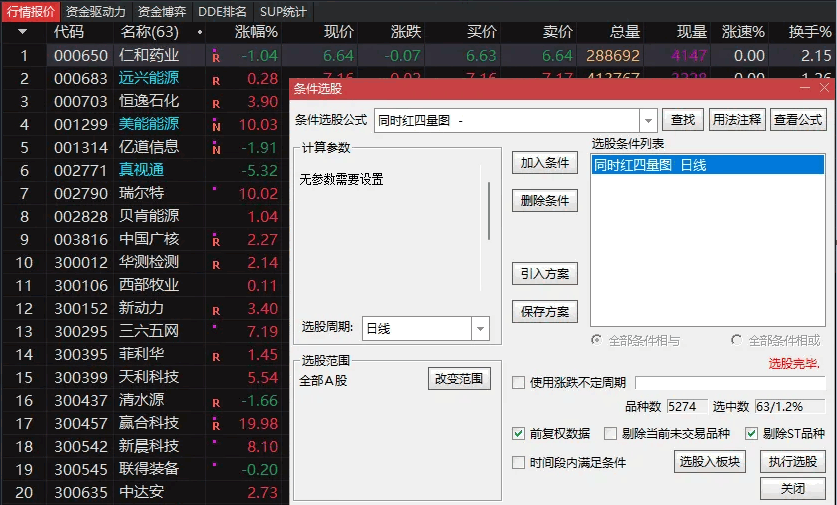Switch to DDE排名 tab
This screenshot has height=505, width=837.
click(222, 11)
